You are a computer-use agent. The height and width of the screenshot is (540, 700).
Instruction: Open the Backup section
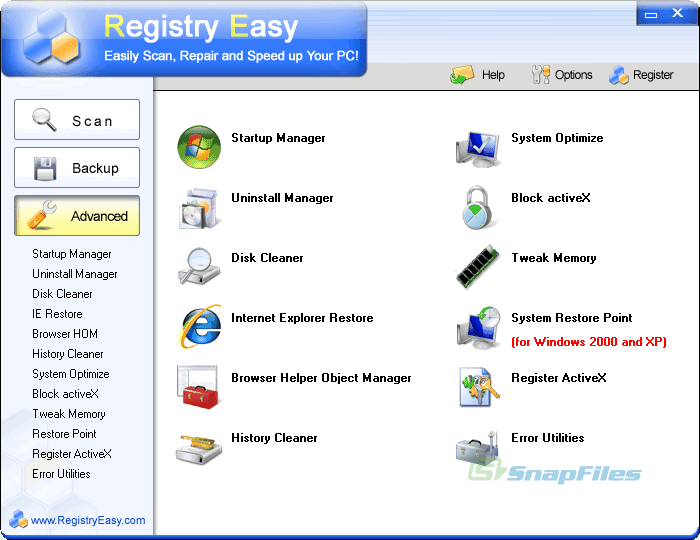[77, 167]
